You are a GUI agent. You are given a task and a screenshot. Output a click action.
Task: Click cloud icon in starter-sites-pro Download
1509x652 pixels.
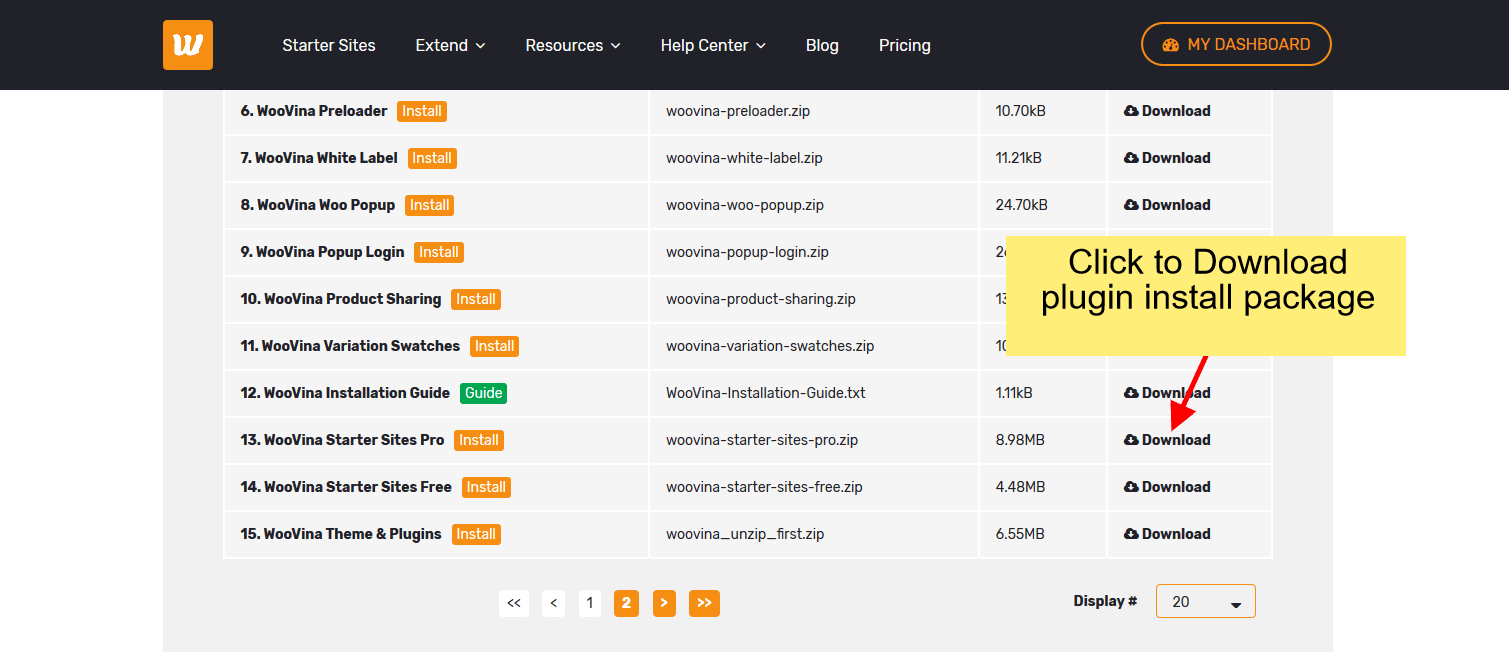tap(1131, 440)
